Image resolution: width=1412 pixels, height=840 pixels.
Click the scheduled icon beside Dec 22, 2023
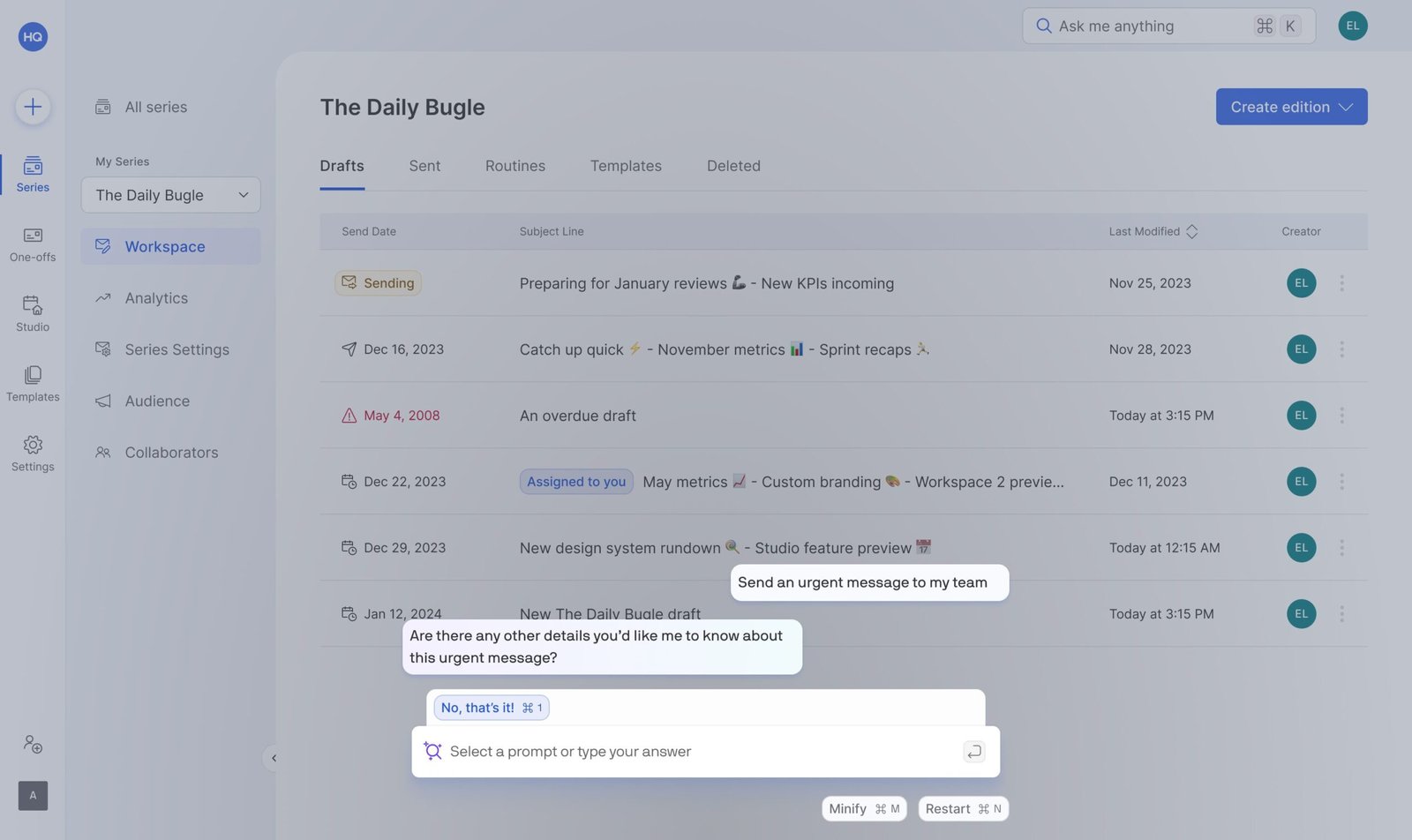tap(349, 481)
